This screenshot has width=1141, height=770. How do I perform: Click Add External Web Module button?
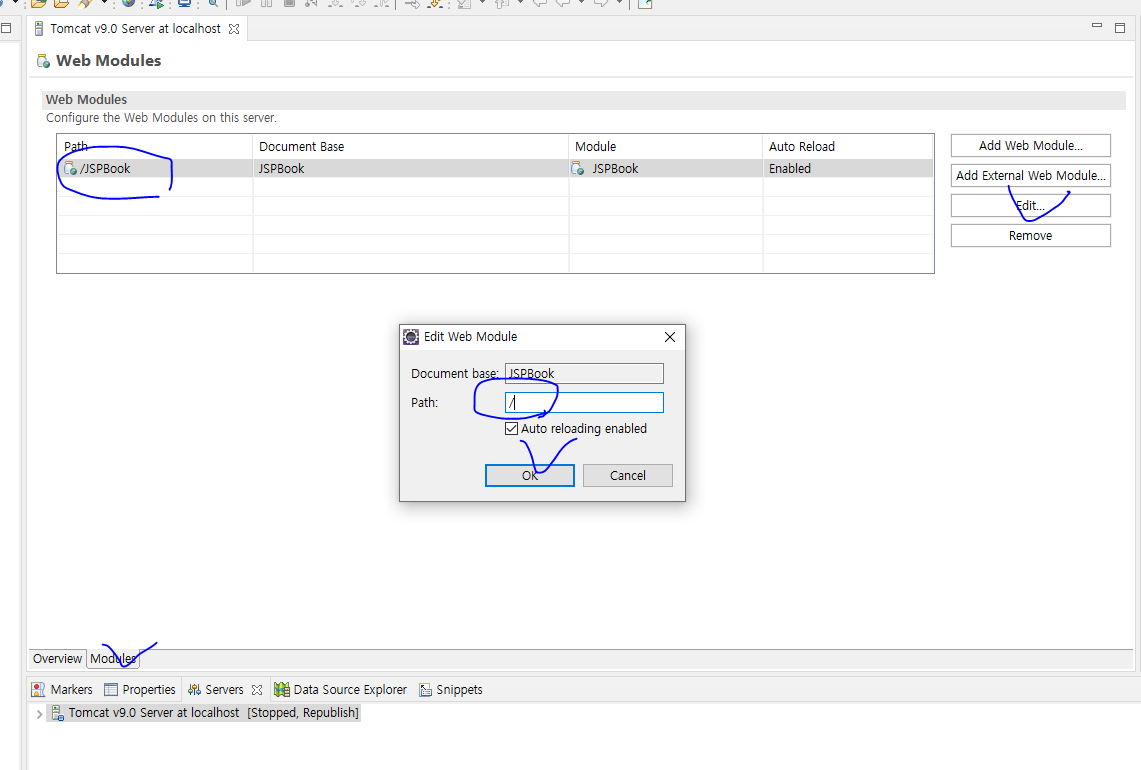tap(1030, 175)
